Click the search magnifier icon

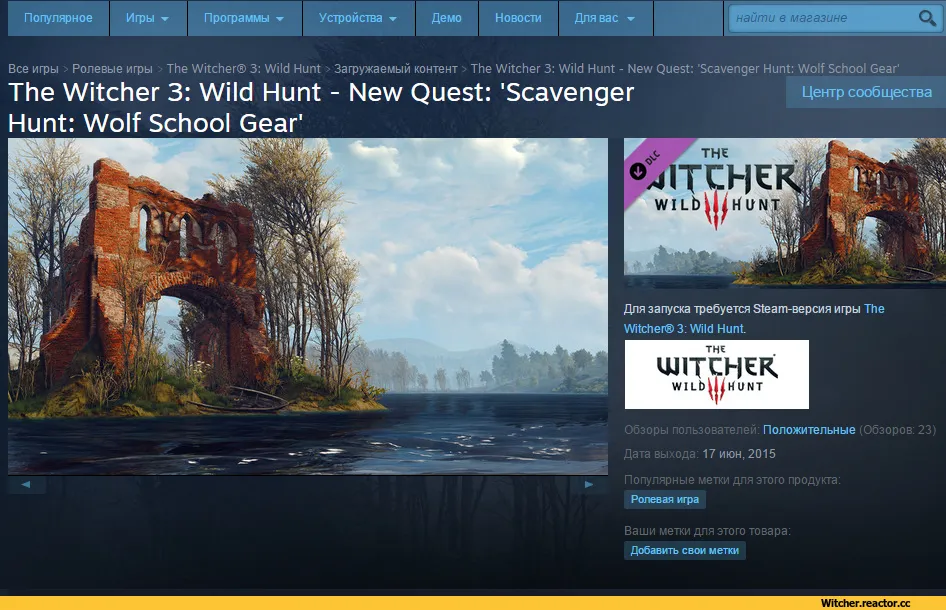927,18
